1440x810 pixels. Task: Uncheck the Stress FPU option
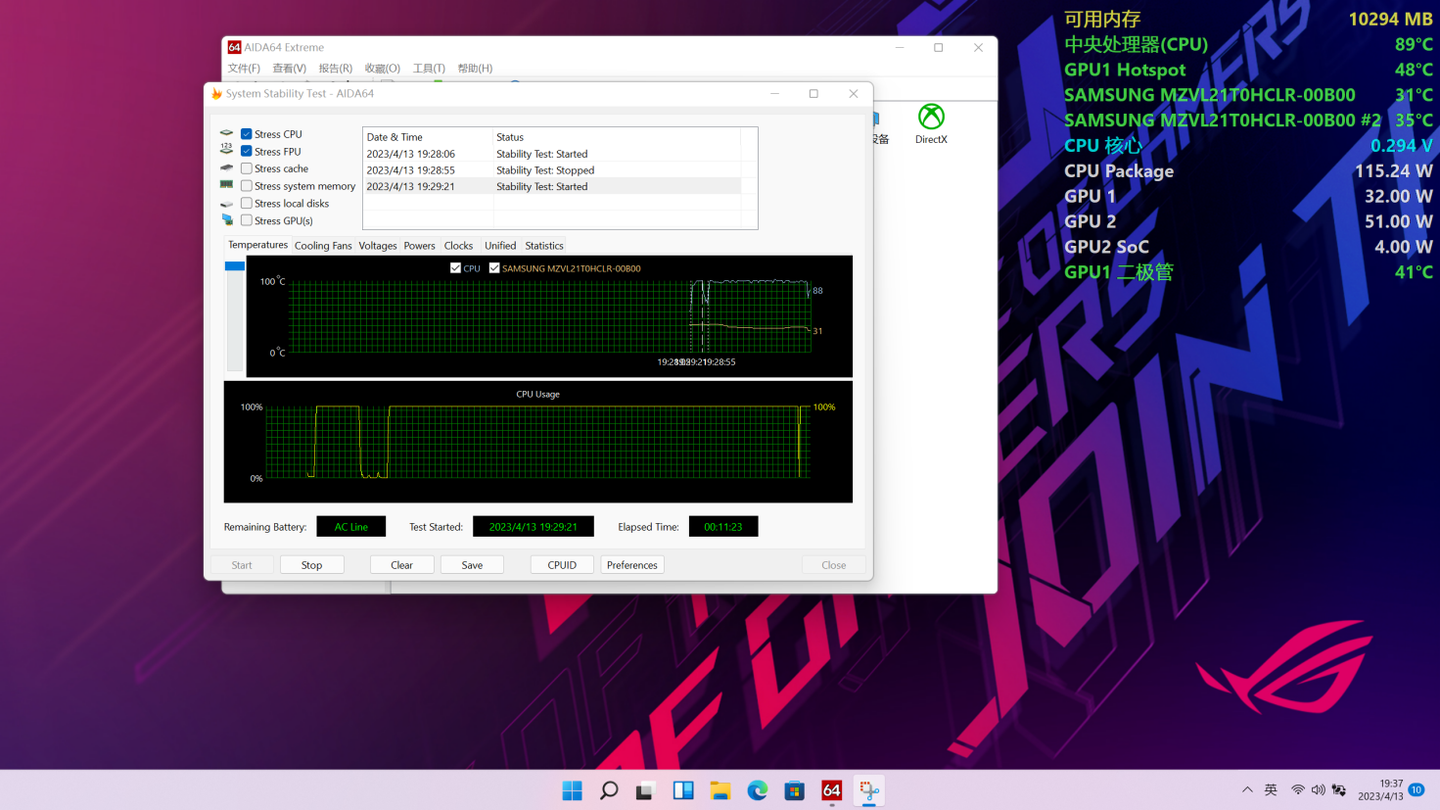coord(246,152)
